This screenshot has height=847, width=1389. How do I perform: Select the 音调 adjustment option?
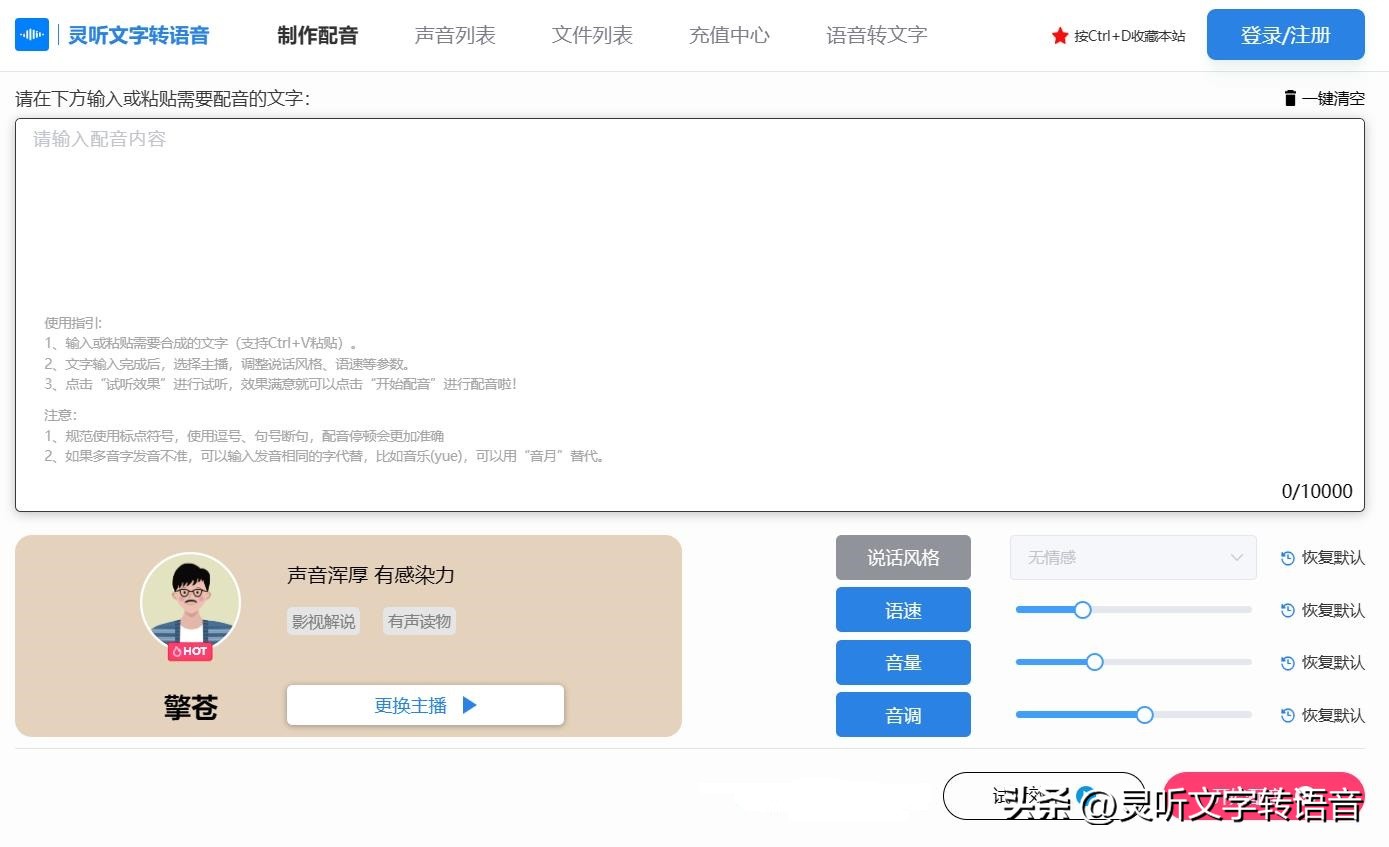click(x=902, y=714)
